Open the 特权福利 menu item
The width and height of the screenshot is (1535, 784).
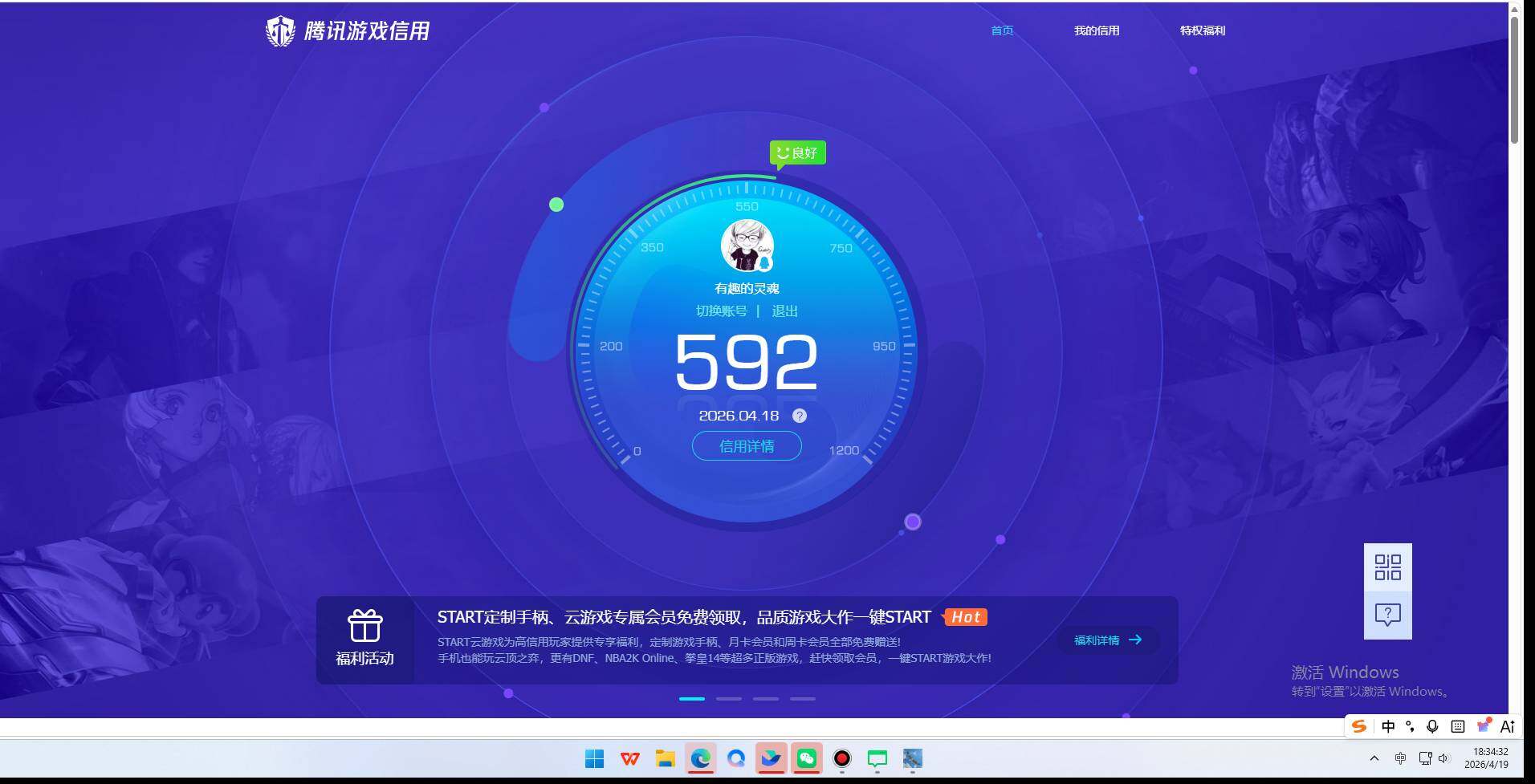1202,30
